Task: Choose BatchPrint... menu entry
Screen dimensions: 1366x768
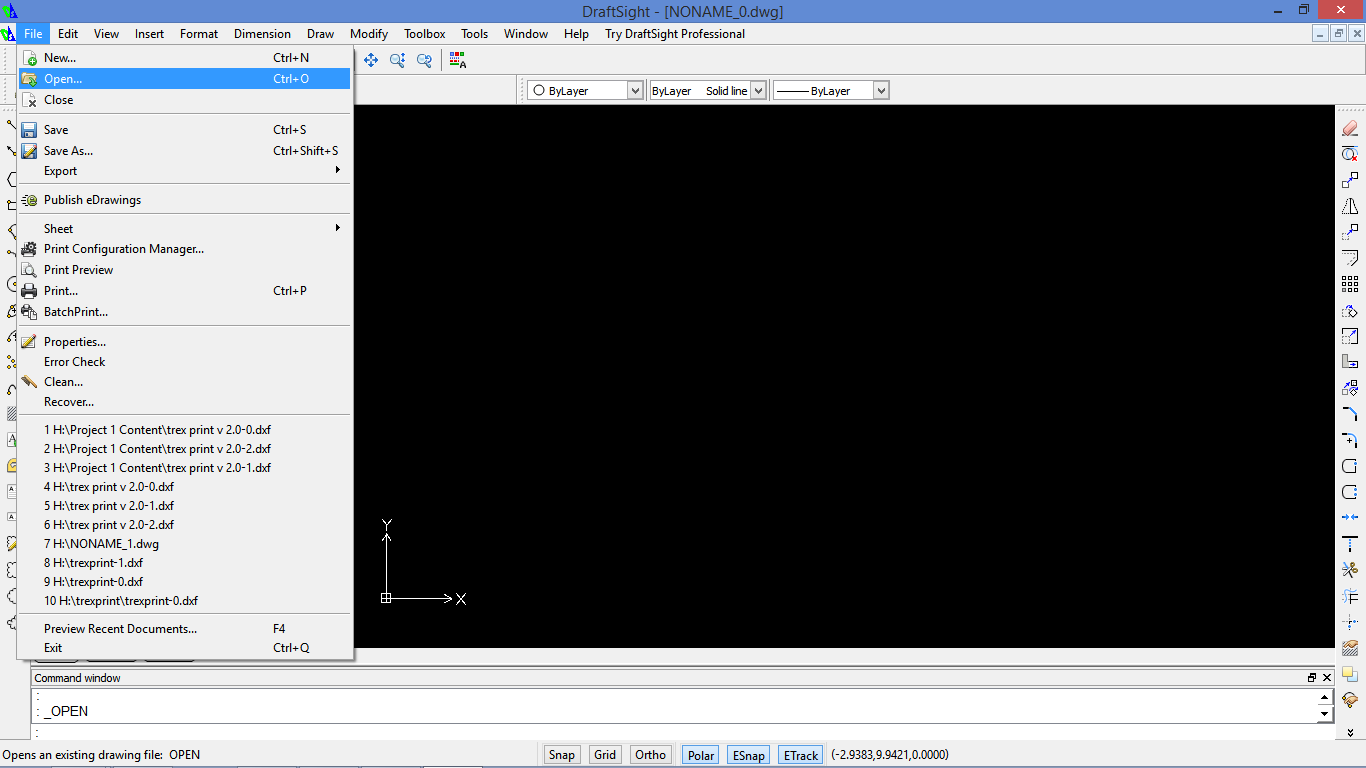Action: click(x=185, y=312)
